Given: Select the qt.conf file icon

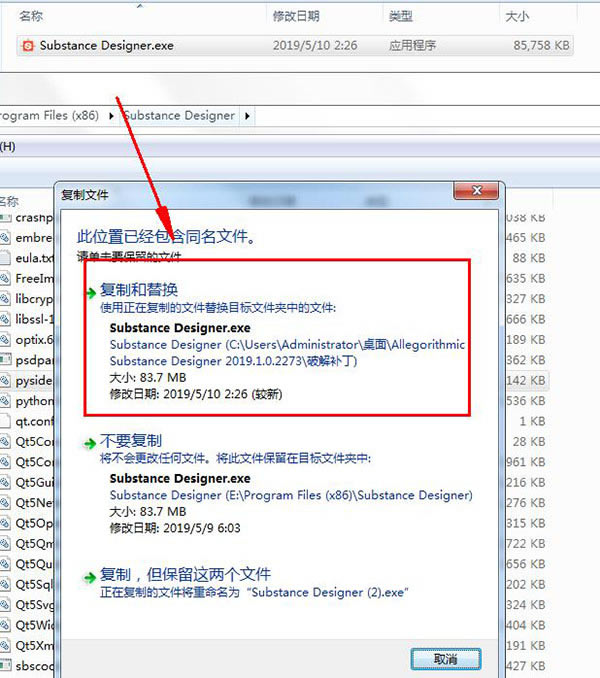Looking at the screenshot, I should tap(4, 421).
